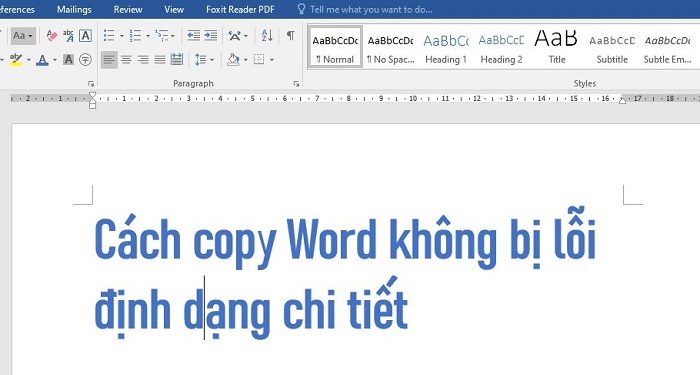The height and width of the screenshot is (375, 700).
Task: Click the word "Word" in the heading
Action: 332,239
